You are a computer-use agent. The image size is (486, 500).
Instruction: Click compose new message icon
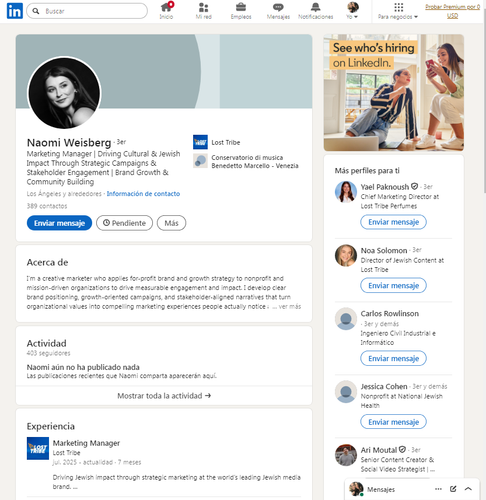click(453, 489)
